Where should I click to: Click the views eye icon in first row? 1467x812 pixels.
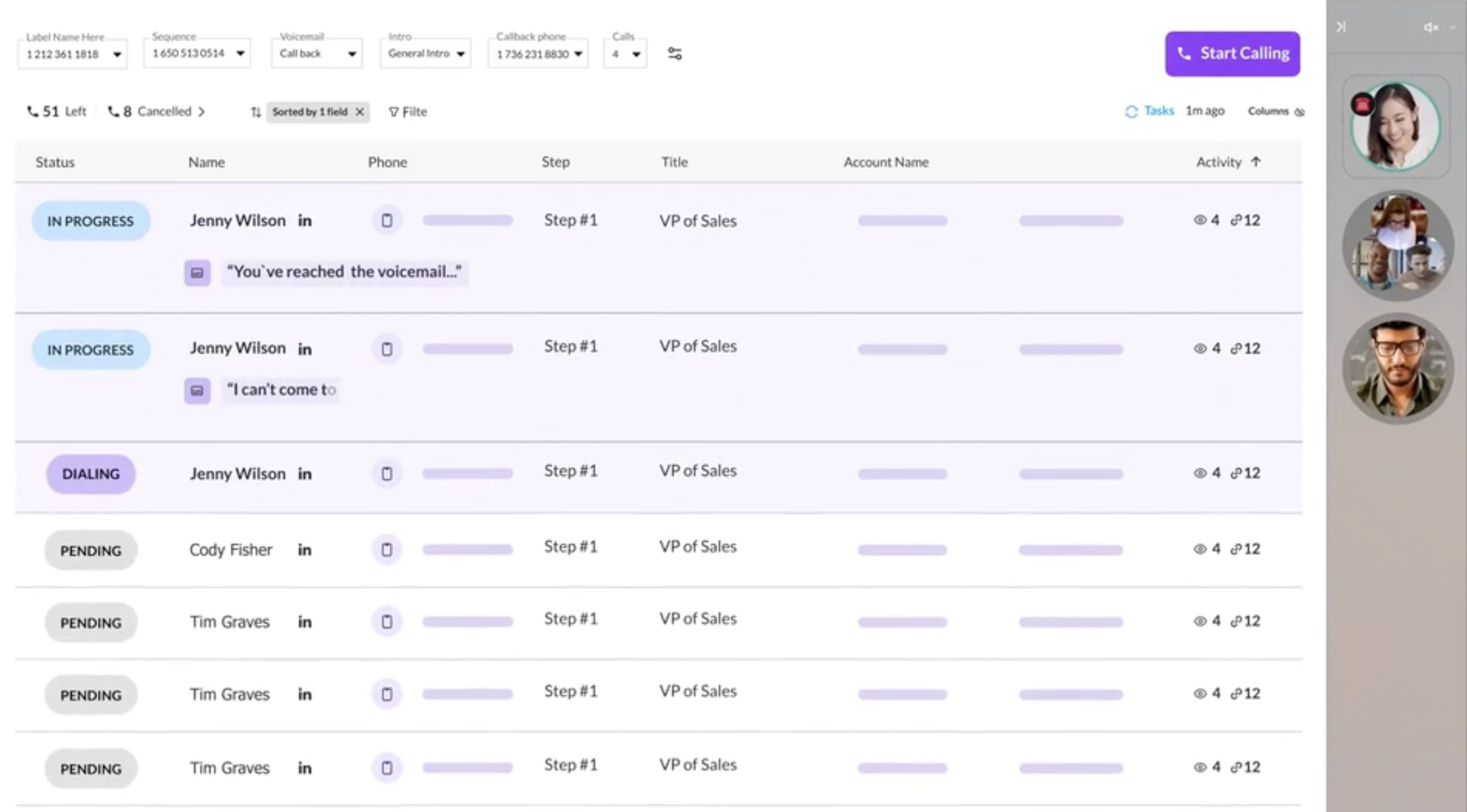pyautogui.click(x=1200, y=220)
